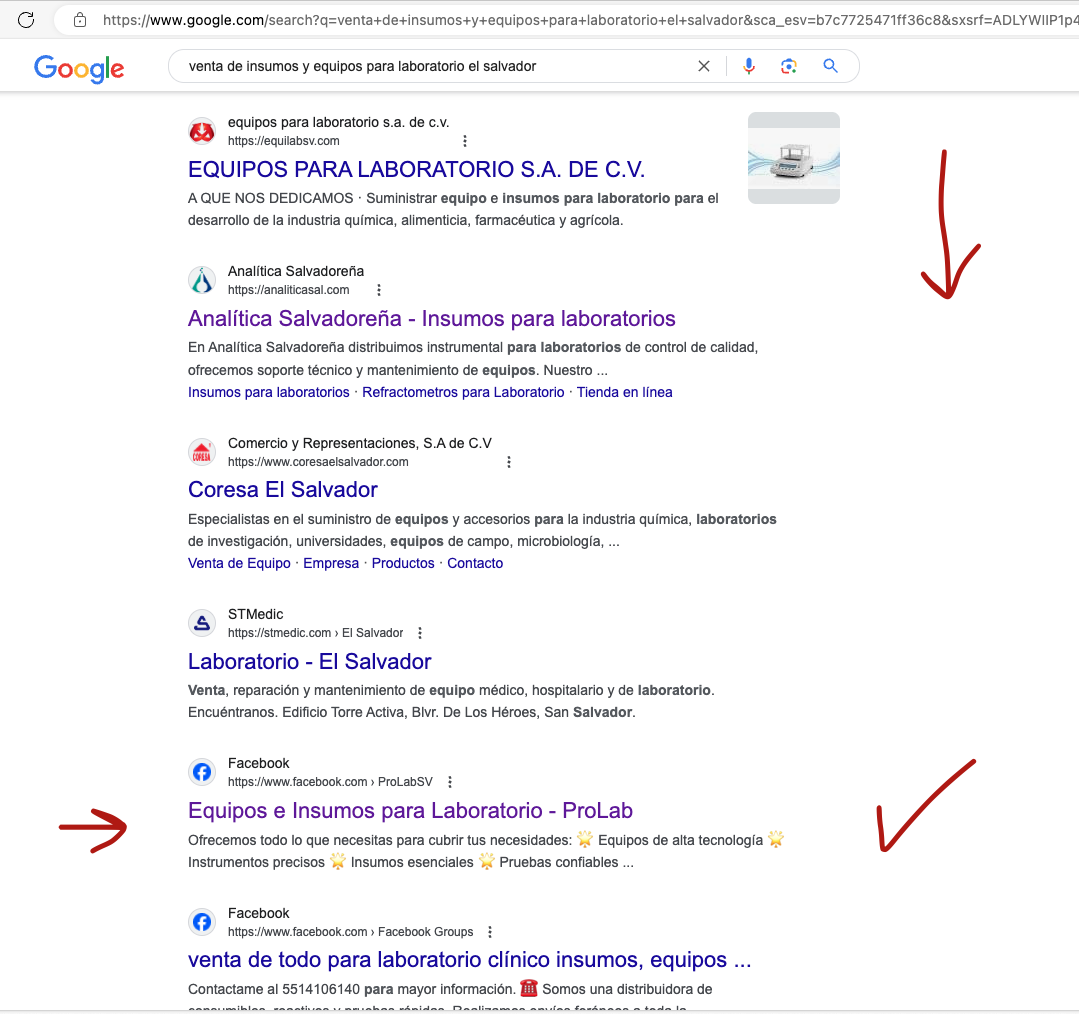This screenshot has height=1014, width=1079.
Task: Click the lock site-info icon in address bar
Action: (x=80, y=20)
